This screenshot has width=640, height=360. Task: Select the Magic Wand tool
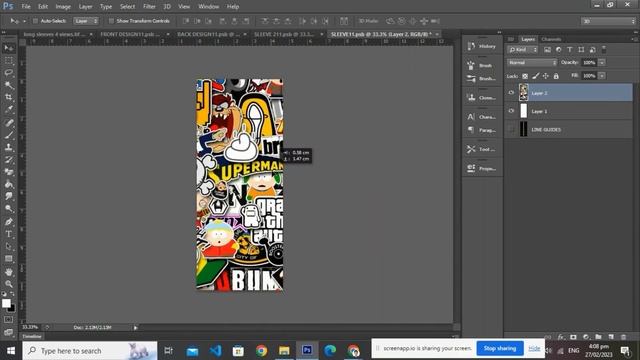point(9,85)
